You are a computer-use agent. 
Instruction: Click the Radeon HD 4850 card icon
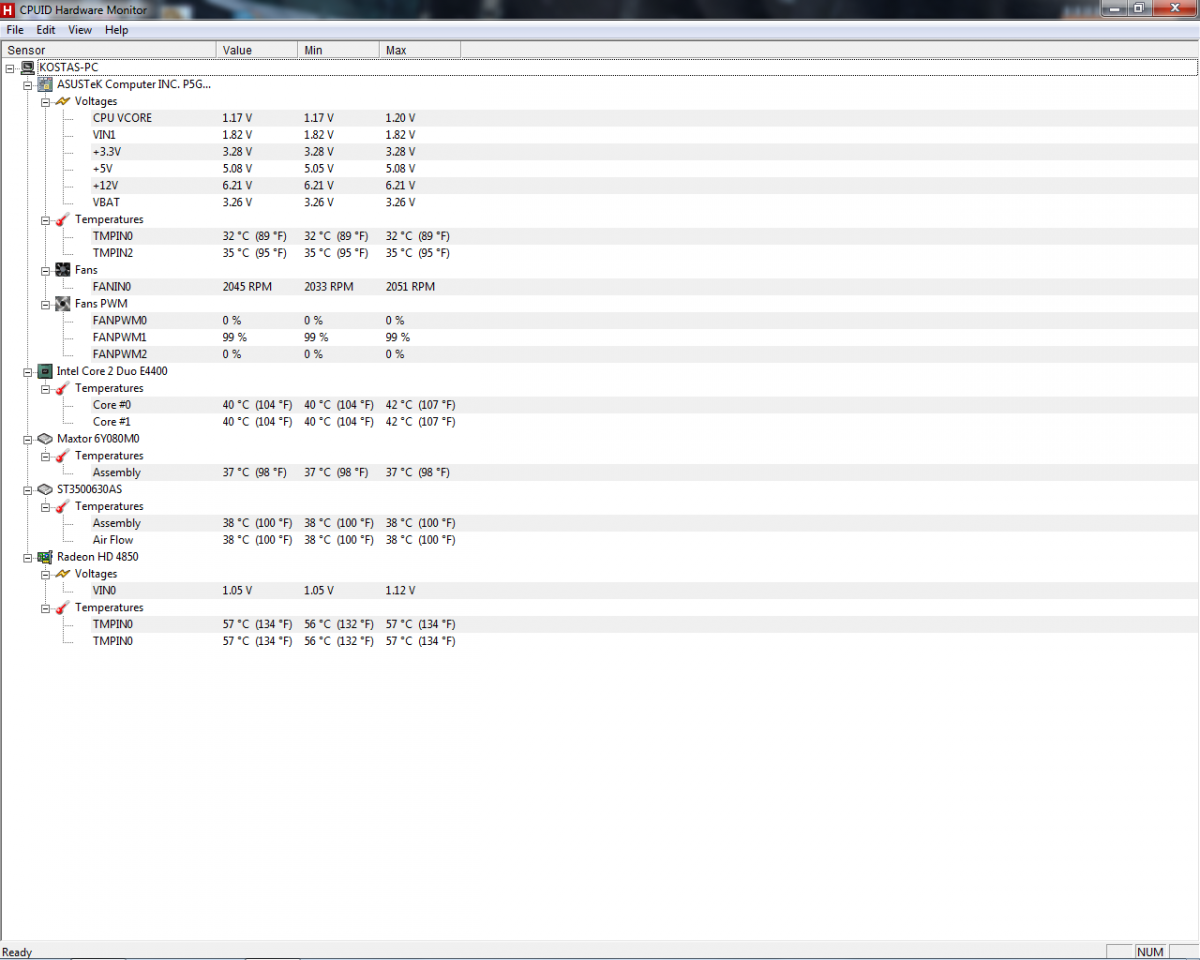tap(45, 557)
